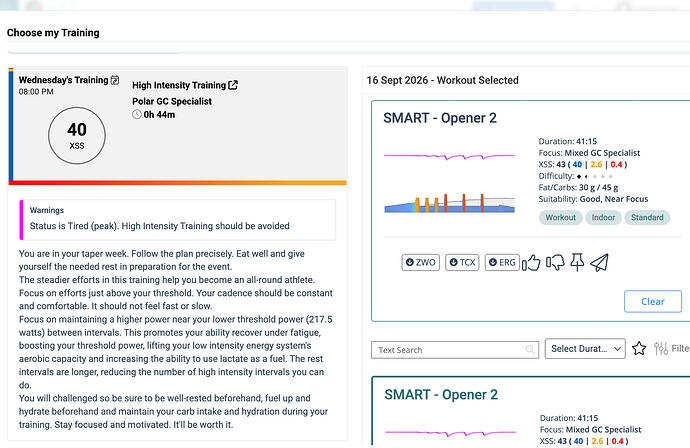Open the selected workout's power profile chart
Image resolution: width=690 pixels, height=448 pixels.
click(449, 203)
